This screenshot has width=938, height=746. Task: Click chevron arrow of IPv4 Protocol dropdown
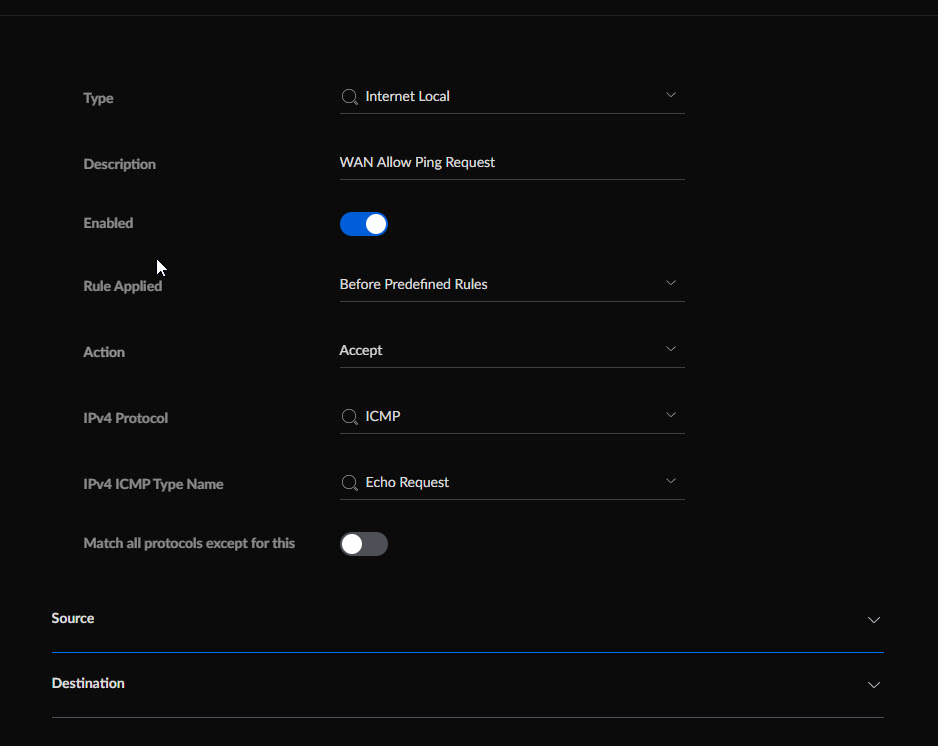(x=671, y=415)
